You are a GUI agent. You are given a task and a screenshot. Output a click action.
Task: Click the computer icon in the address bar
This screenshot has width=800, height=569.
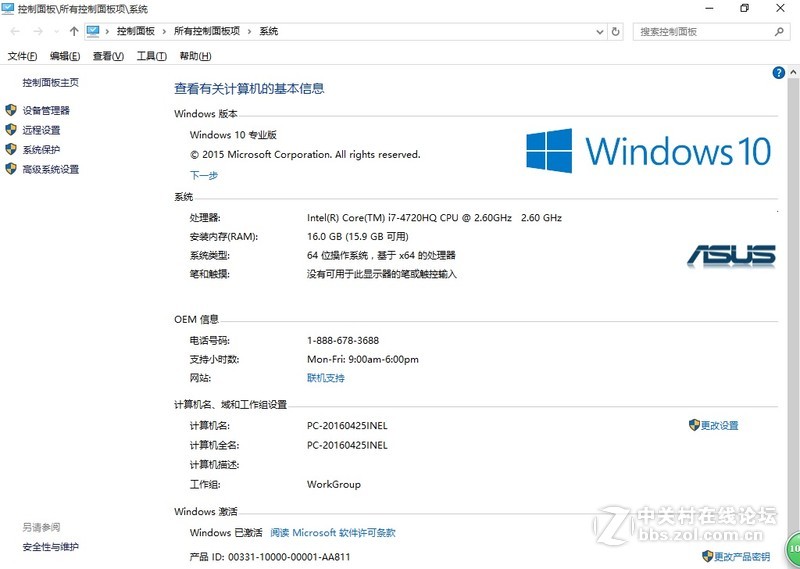(93, 31)
